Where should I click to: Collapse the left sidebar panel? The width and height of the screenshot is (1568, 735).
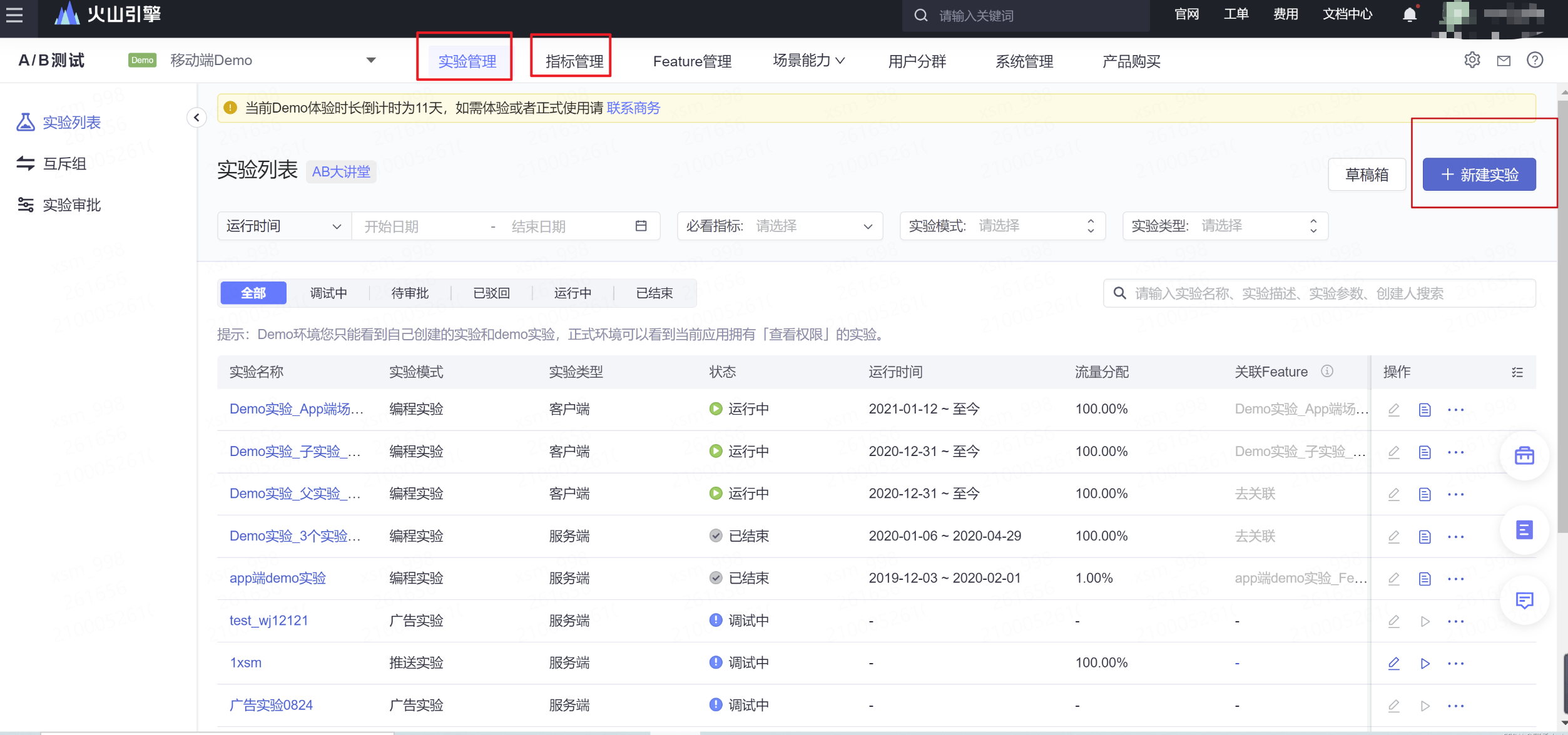point(196,118)
